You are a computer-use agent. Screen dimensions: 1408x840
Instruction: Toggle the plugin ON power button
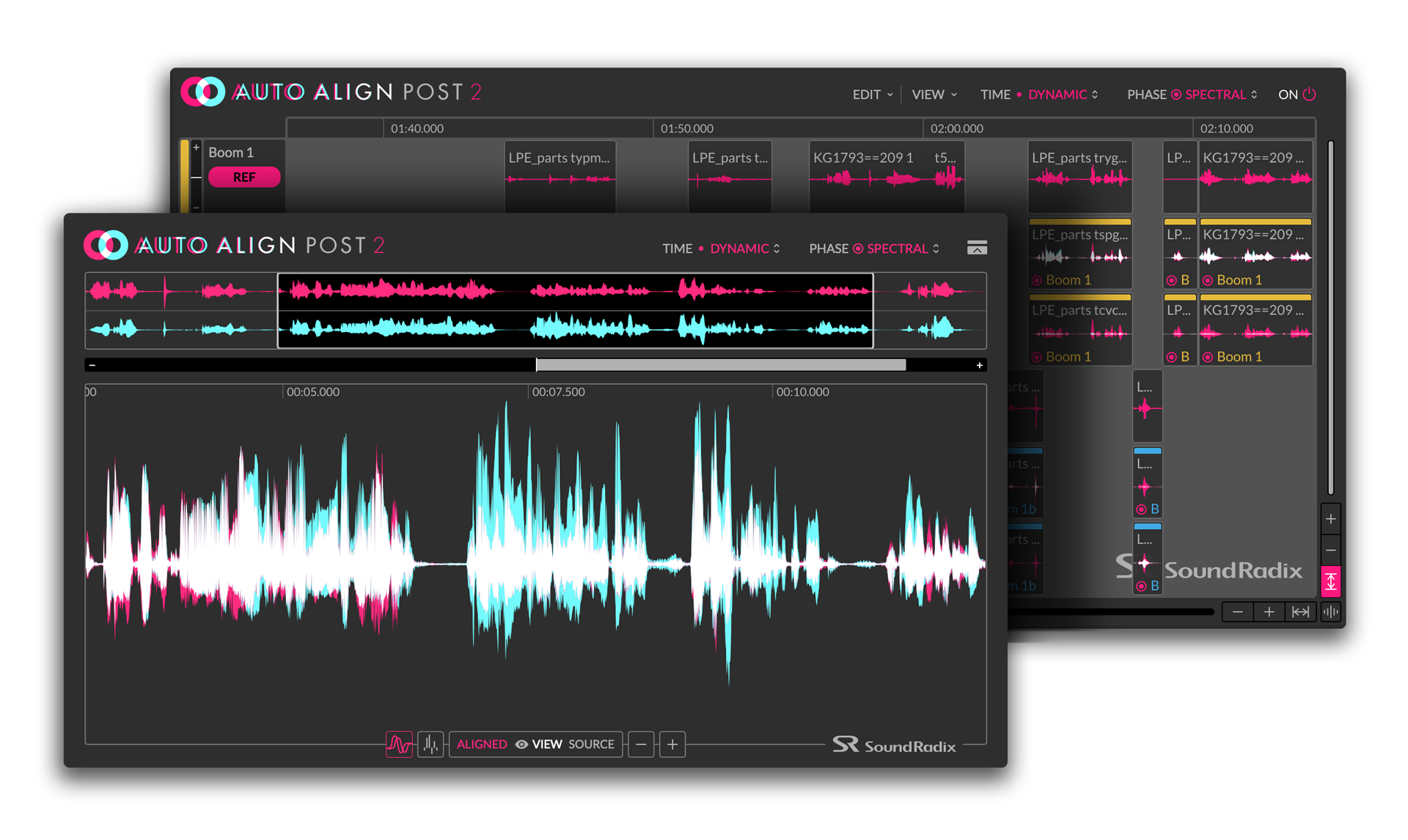[x=1310, y=95]
